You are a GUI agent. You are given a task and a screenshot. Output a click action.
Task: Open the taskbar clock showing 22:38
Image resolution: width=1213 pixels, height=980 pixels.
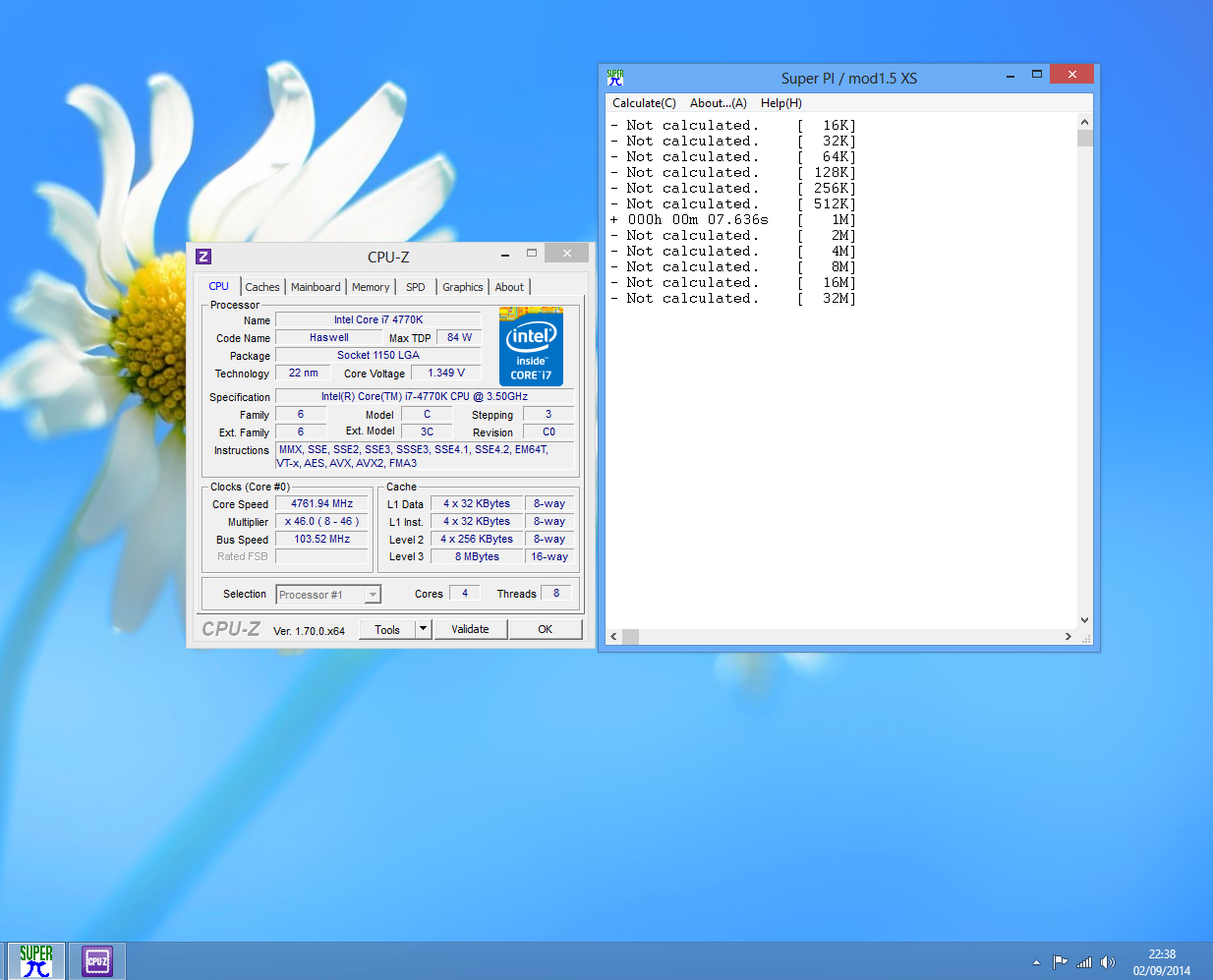pos(1162,962)
